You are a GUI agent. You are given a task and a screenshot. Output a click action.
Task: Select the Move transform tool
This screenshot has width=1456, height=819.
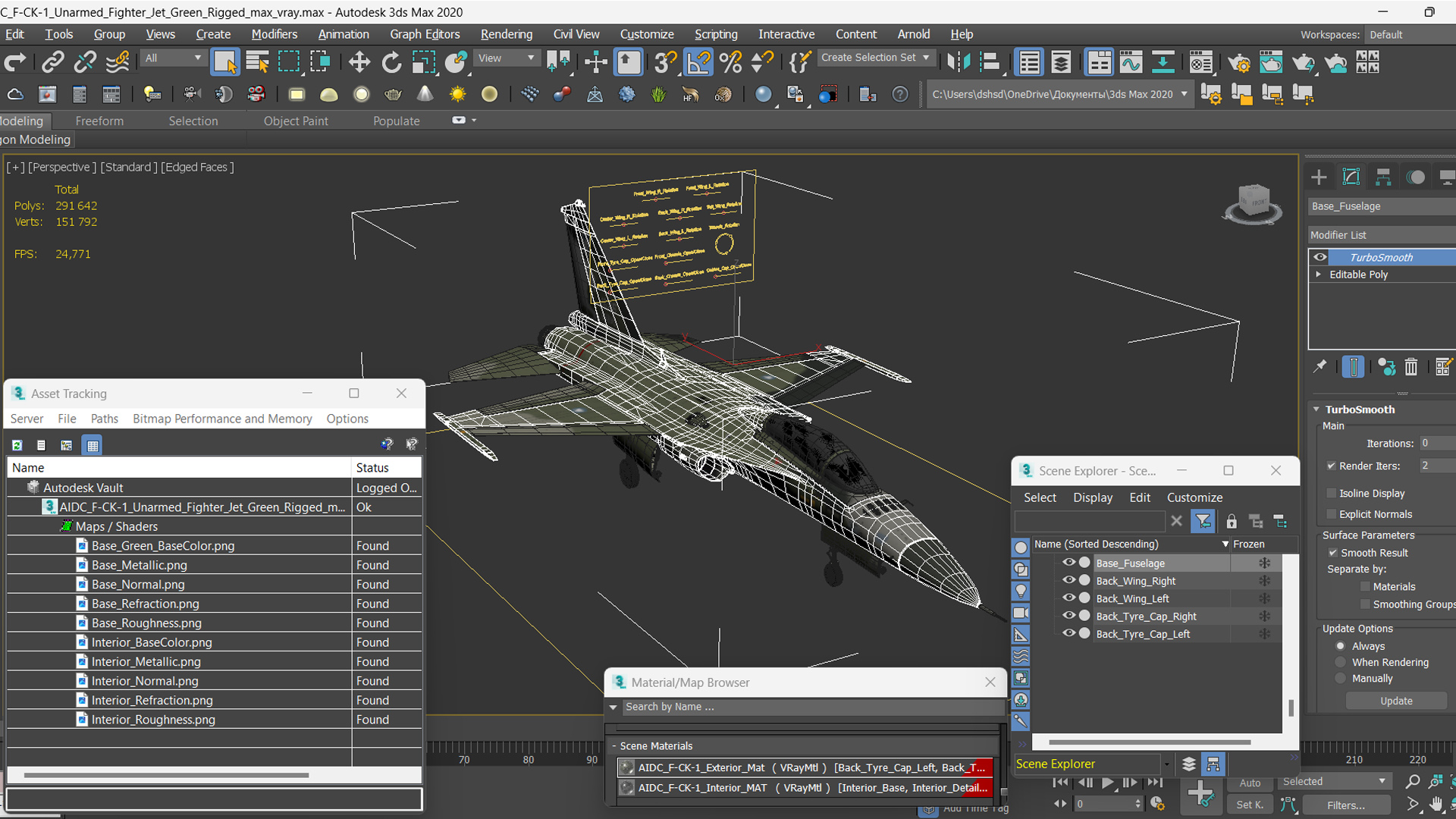(359, 62)
